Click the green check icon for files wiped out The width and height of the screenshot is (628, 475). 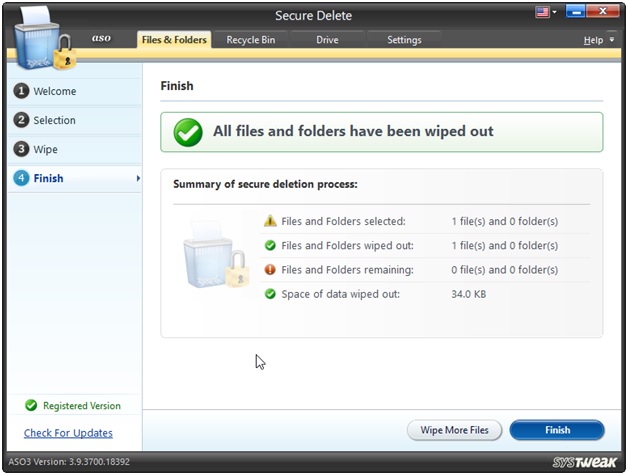270,245
